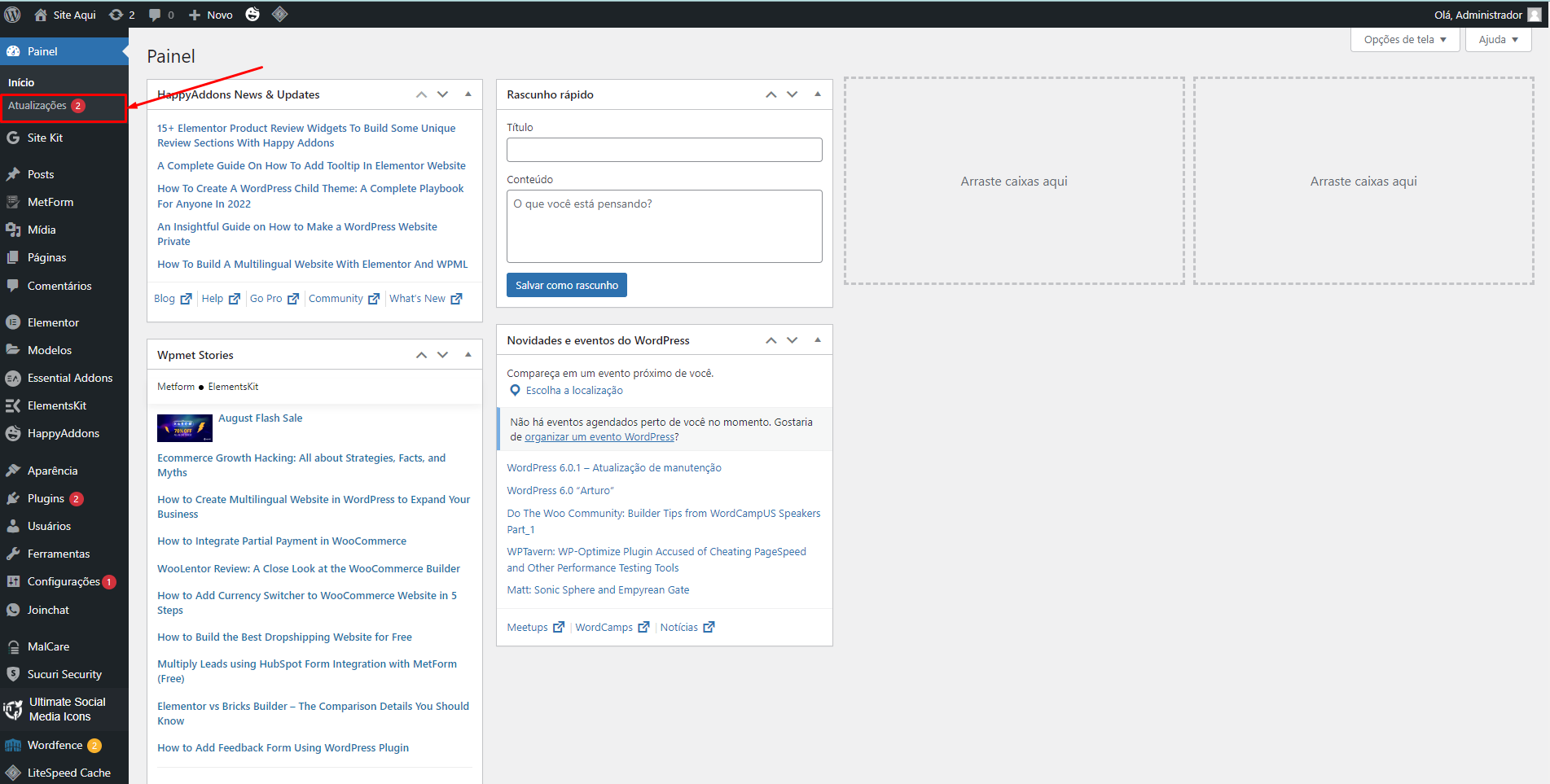Move HappyAddons News widget down with chevron

[x=442, y=94]
